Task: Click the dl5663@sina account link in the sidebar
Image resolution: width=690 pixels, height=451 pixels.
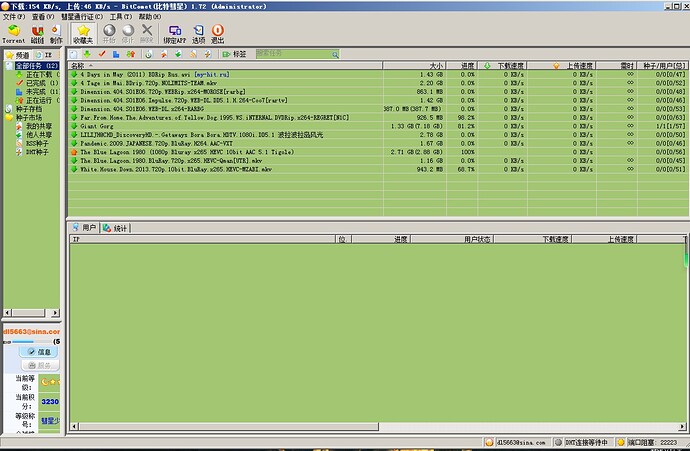Action: 31,331
